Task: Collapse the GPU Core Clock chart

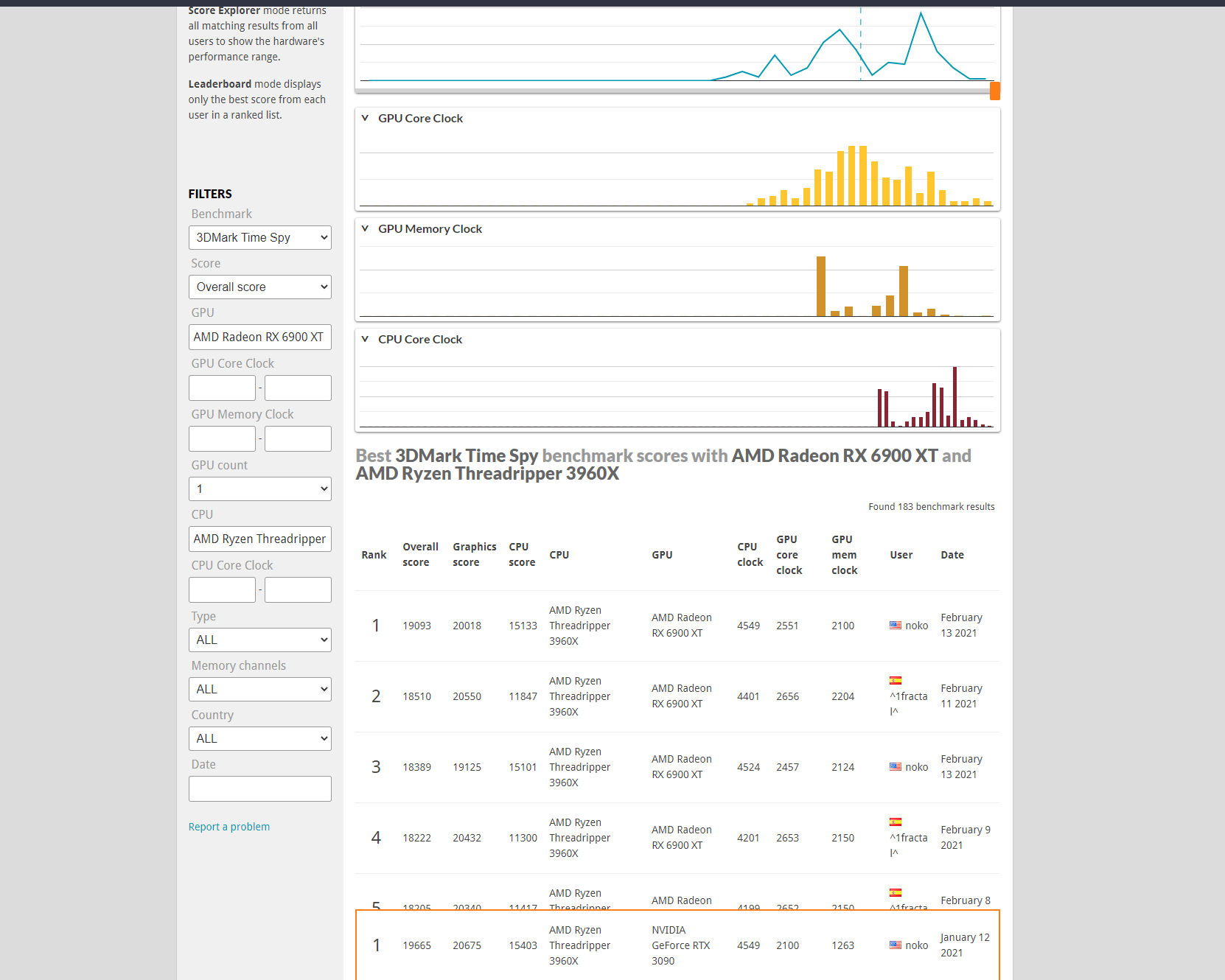Action: click(365, 118)
